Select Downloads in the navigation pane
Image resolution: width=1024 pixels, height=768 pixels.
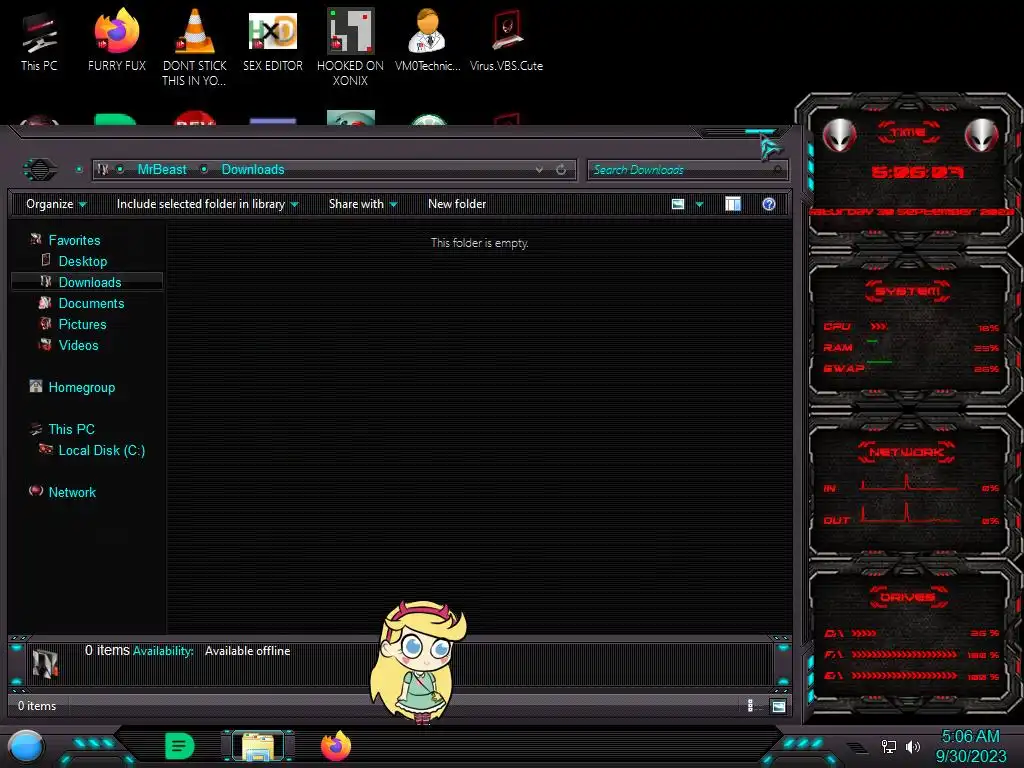[x=87, y=282]
